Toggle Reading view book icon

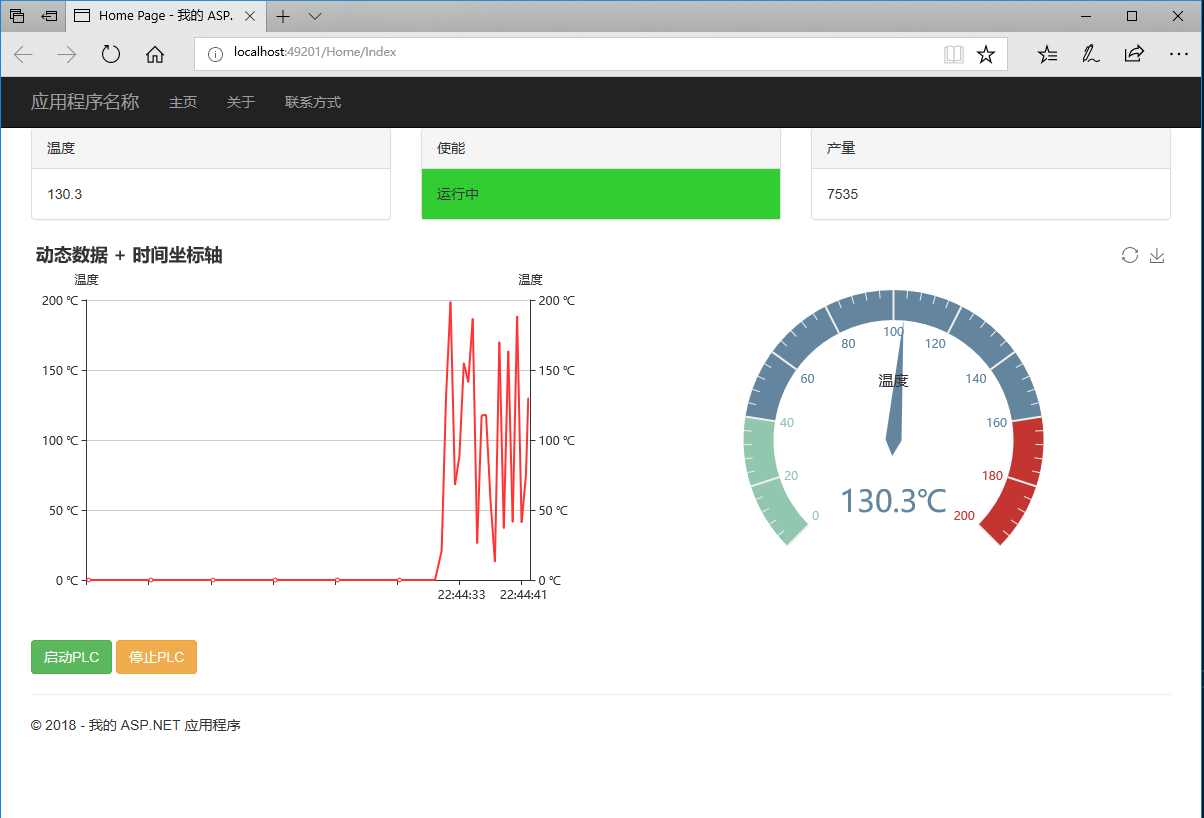pos(954,54)
